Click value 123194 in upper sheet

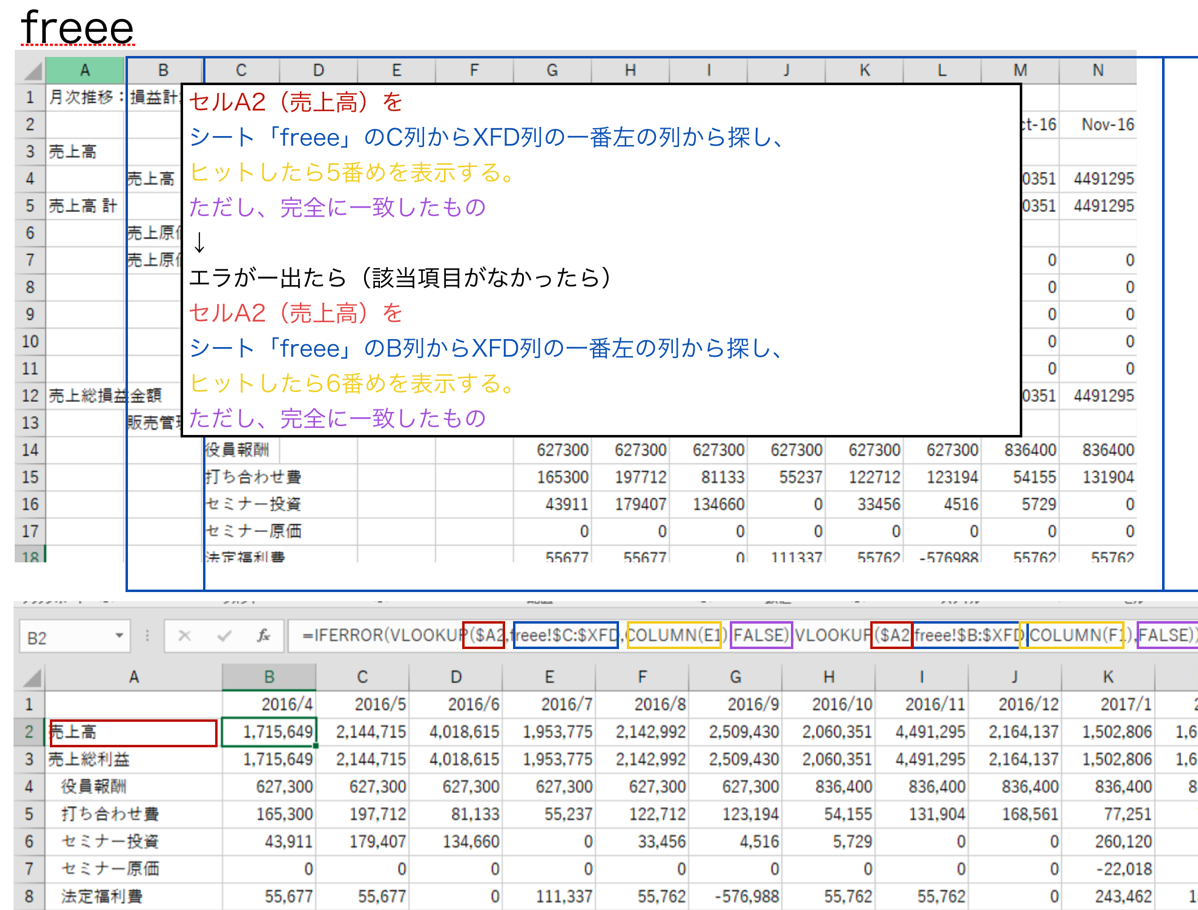(942, 478)
